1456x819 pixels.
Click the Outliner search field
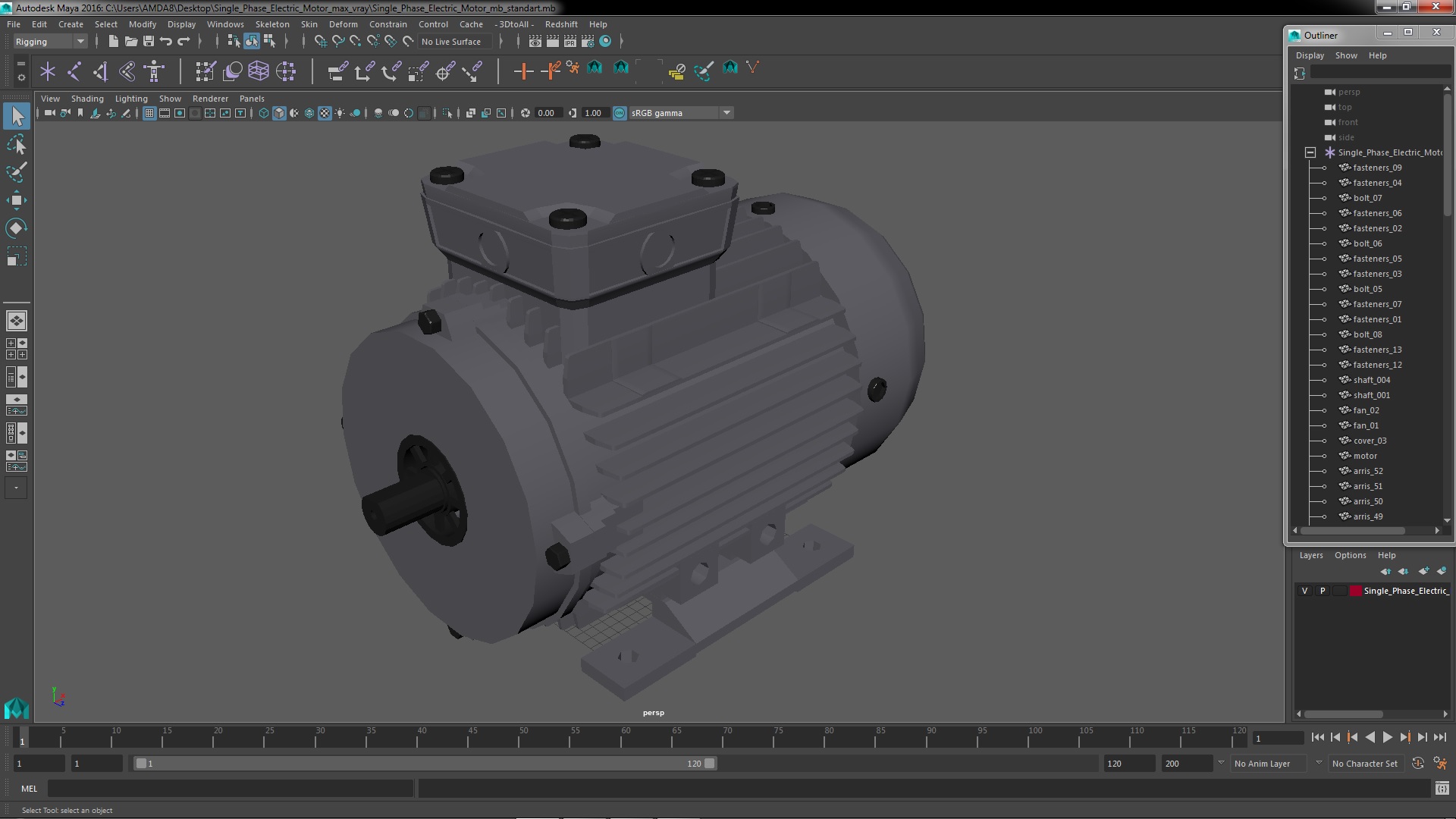(1380, 72)
